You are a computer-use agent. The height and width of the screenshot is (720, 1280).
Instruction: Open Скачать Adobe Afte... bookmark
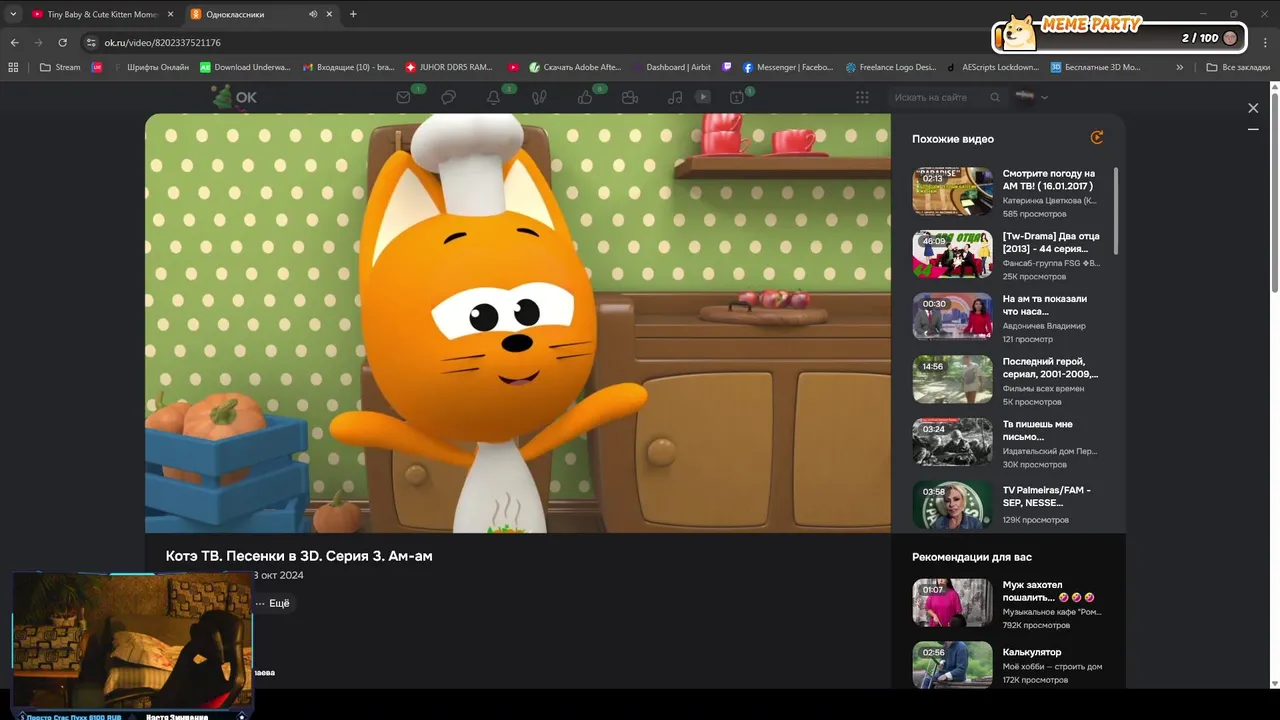point(575,67)
